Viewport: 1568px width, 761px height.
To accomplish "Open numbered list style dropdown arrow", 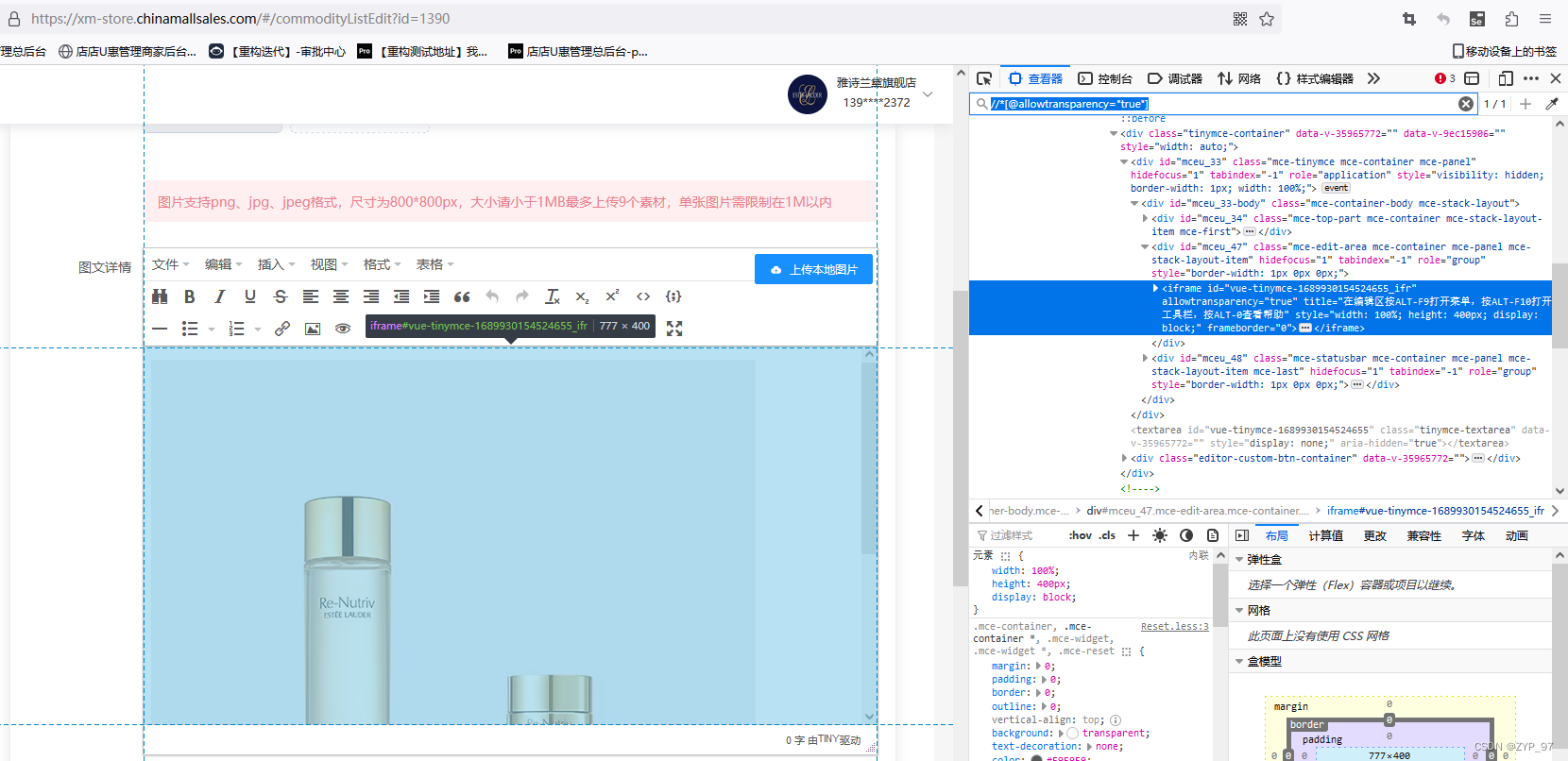I will 258,330.
